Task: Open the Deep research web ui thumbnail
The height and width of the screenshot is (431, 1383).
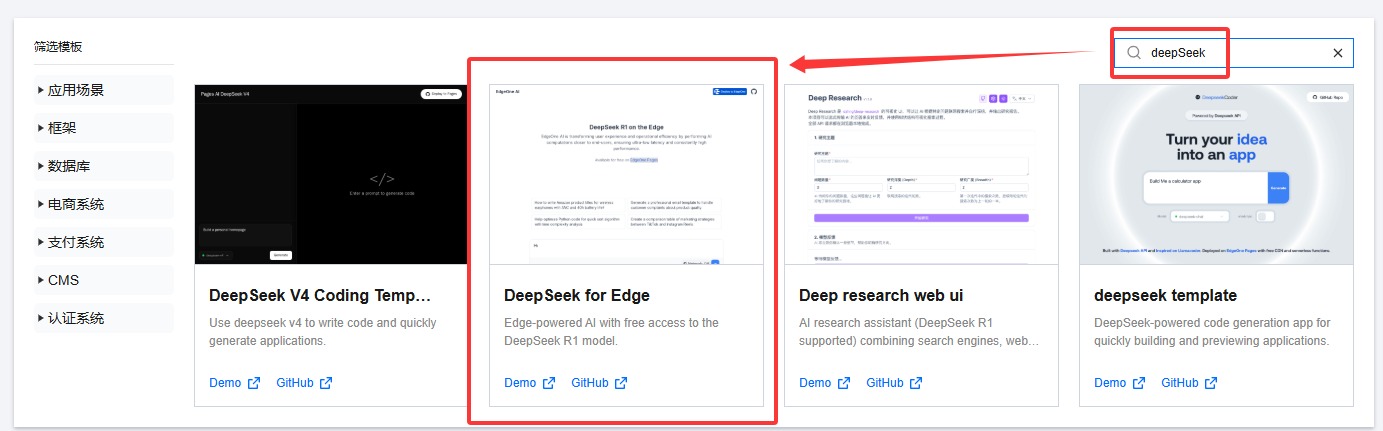Action: pyautogui.click(x=921, y=174)
